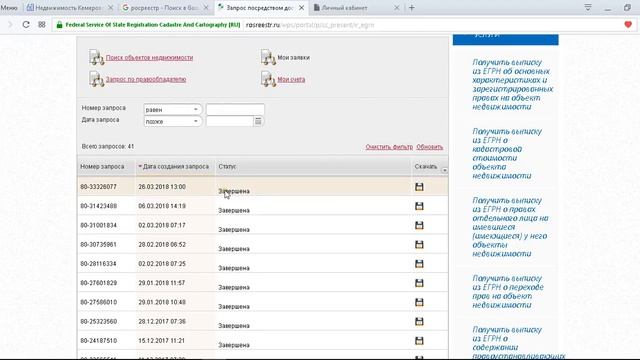Download results for request 80-28116334

click(419, 264)
